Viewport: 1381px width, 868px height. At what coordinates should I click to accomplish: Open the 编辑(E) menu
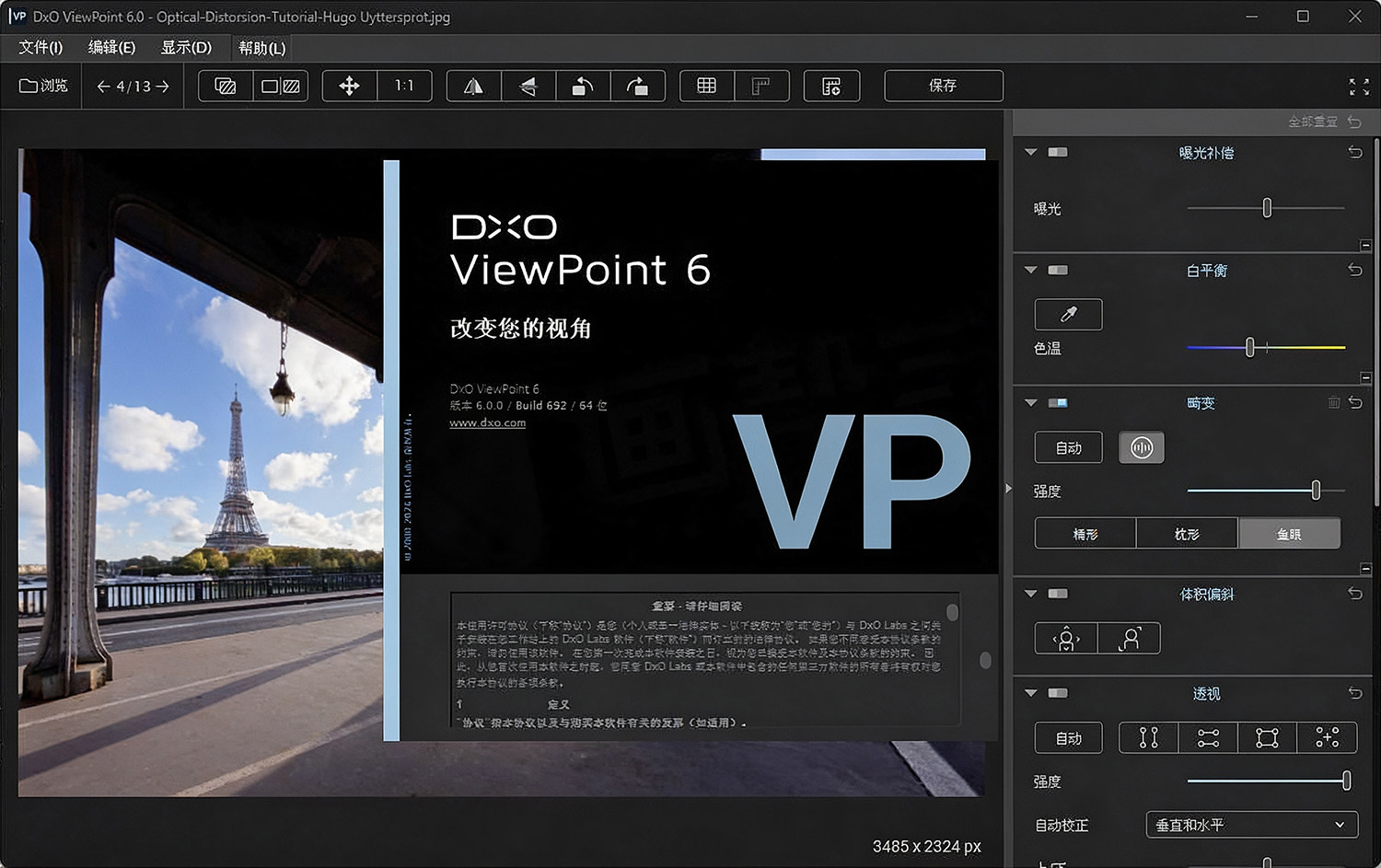pyautogui.click(x=111, y=47)
